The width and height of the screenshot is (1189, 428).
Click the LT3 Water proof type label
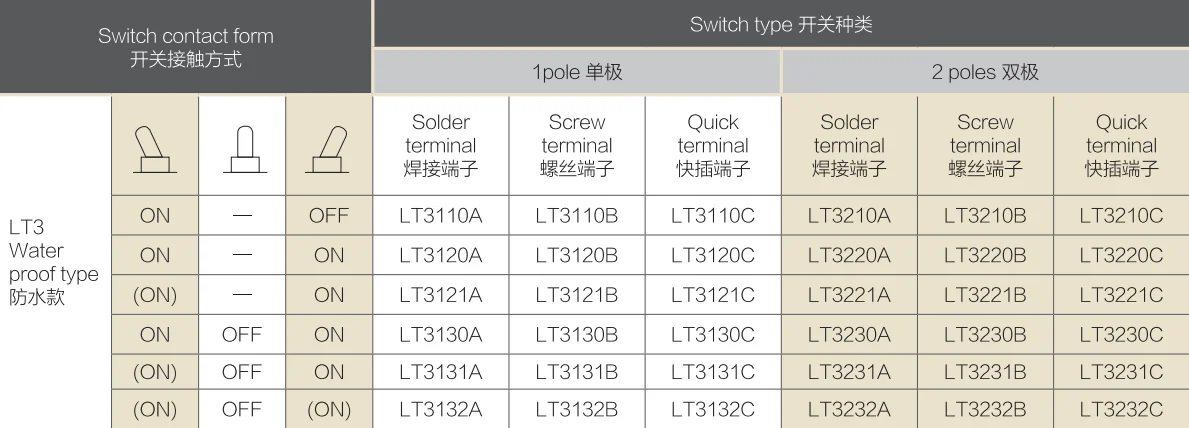53,263
